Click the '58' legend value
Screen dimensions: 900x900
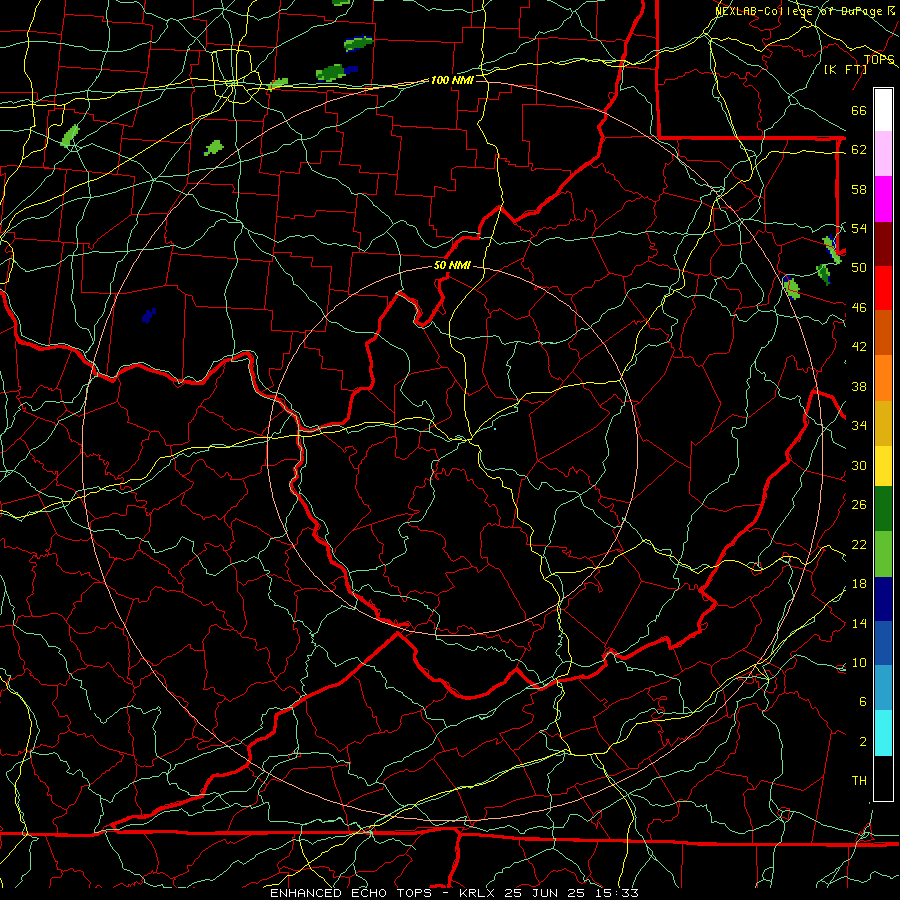[859, 189]
